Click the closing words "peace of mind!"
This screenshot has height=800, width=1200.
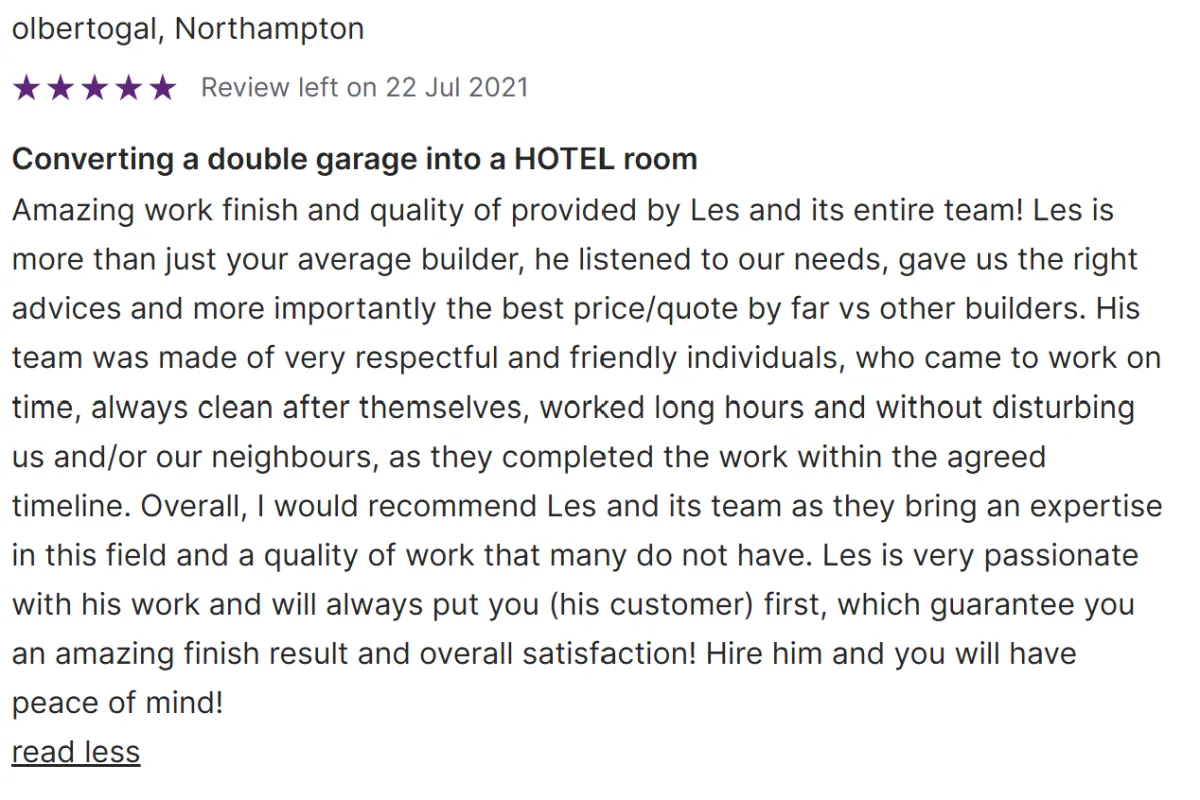118,703
